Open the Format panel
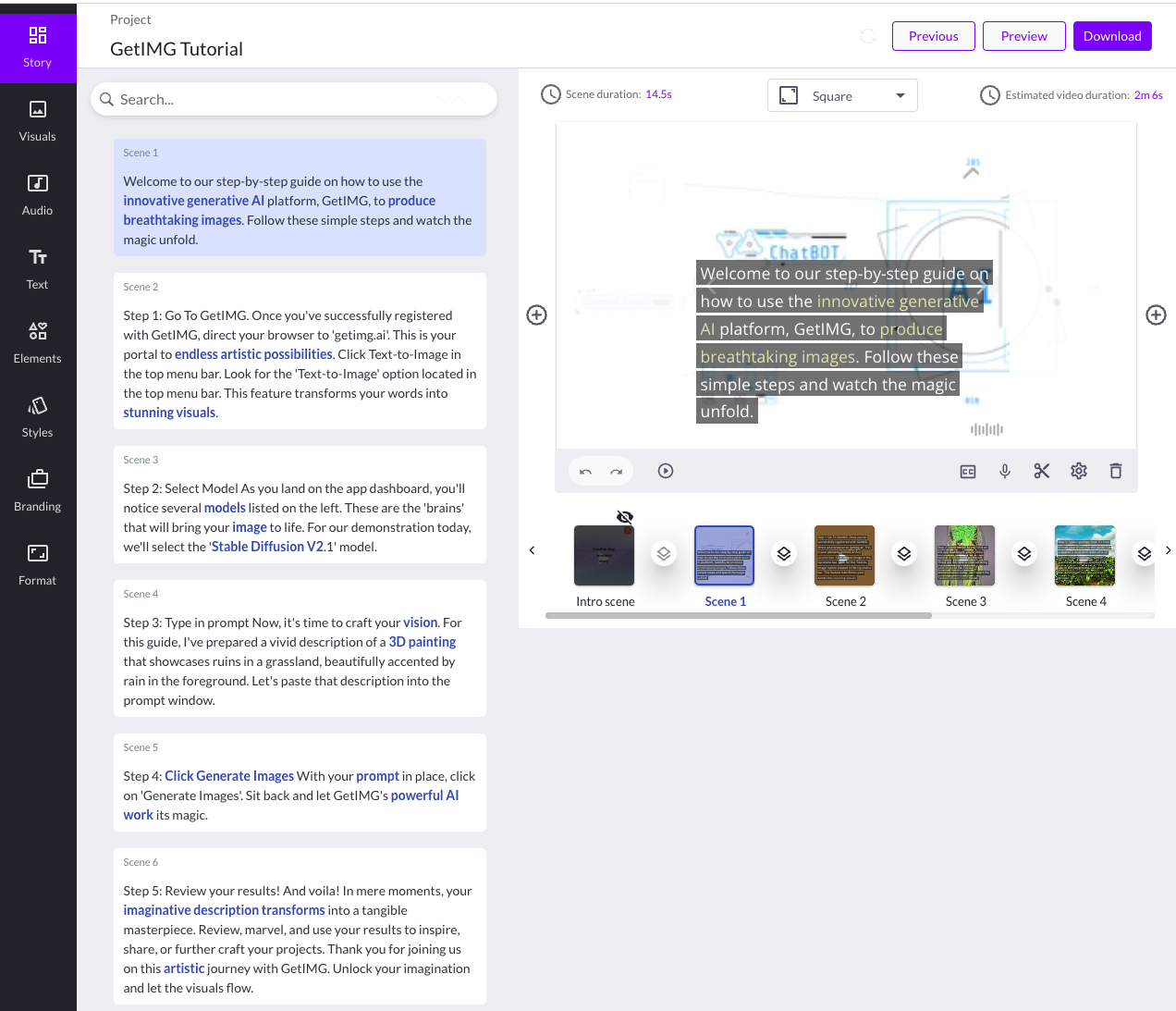Viewport: 1176px width, 1011px height. pyautogui.click(x=38, y=565)
